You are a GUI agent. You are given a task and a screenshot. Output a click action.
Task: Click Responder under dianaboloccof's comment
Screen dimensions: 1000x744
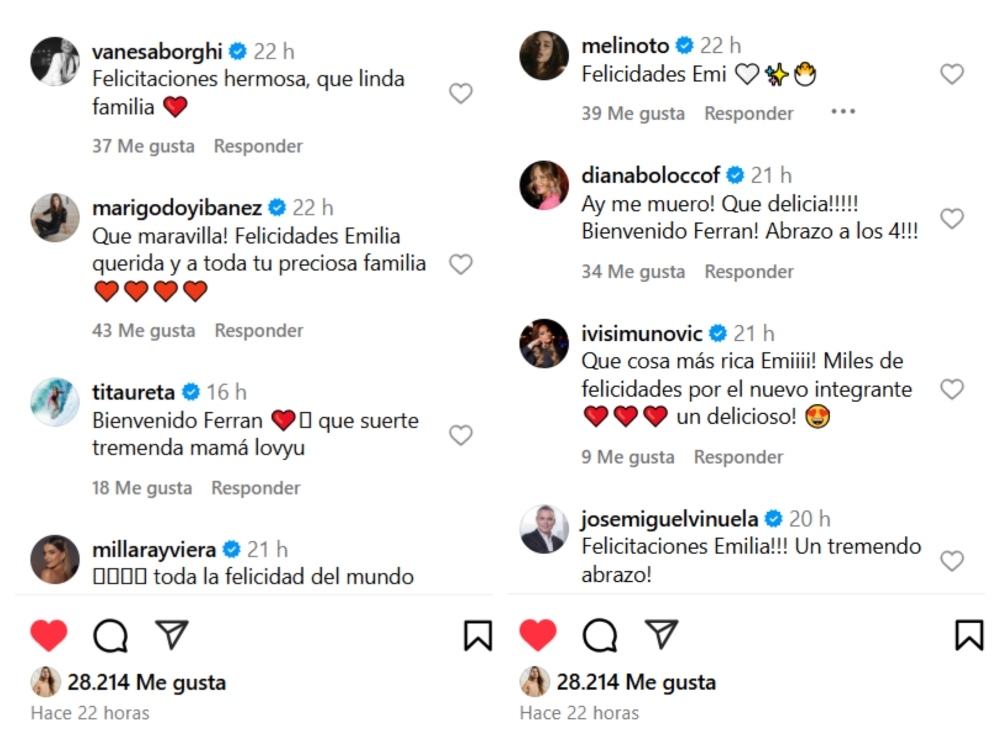(x=748, y=271)
